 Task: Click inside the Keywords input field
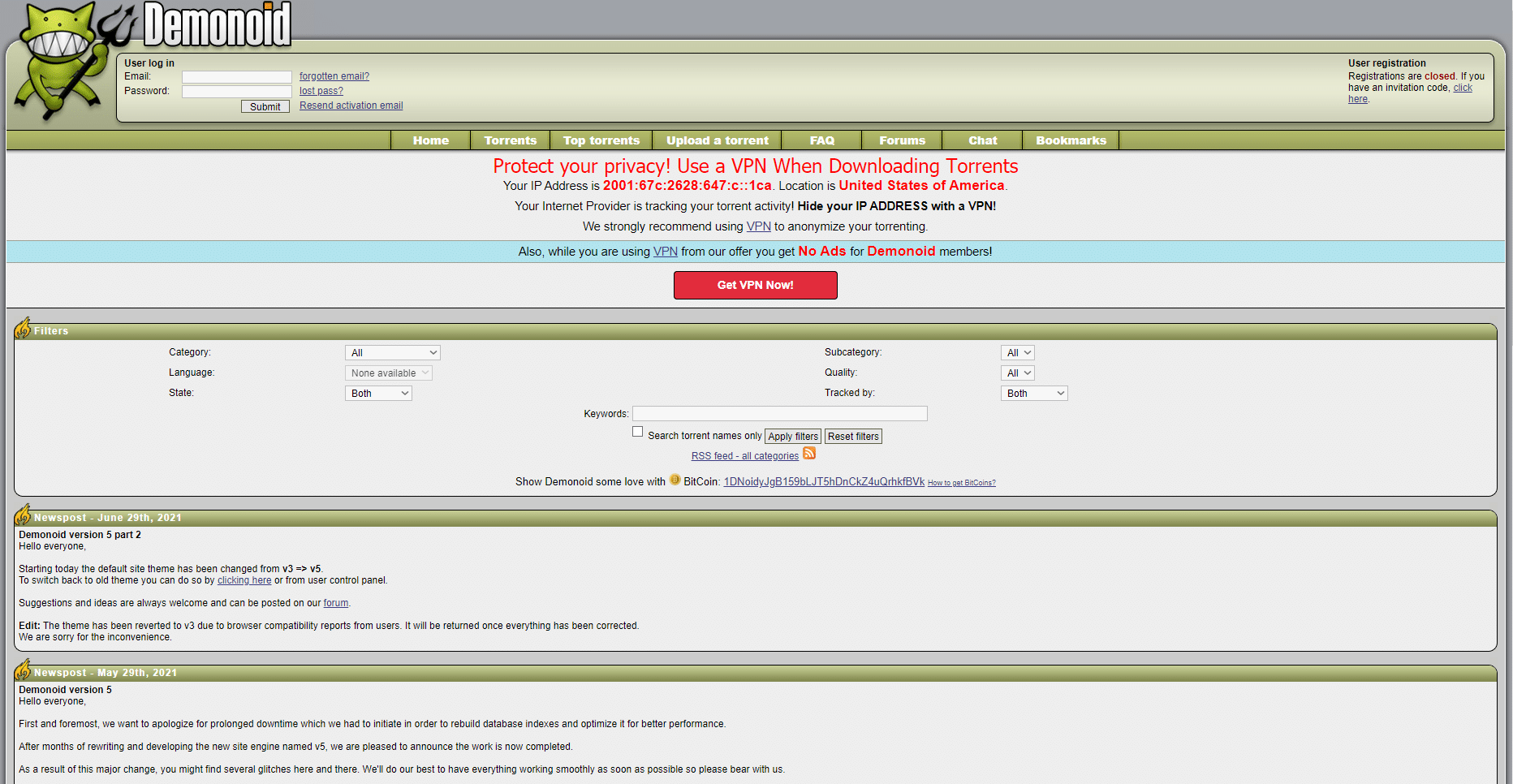click(779, 413)
